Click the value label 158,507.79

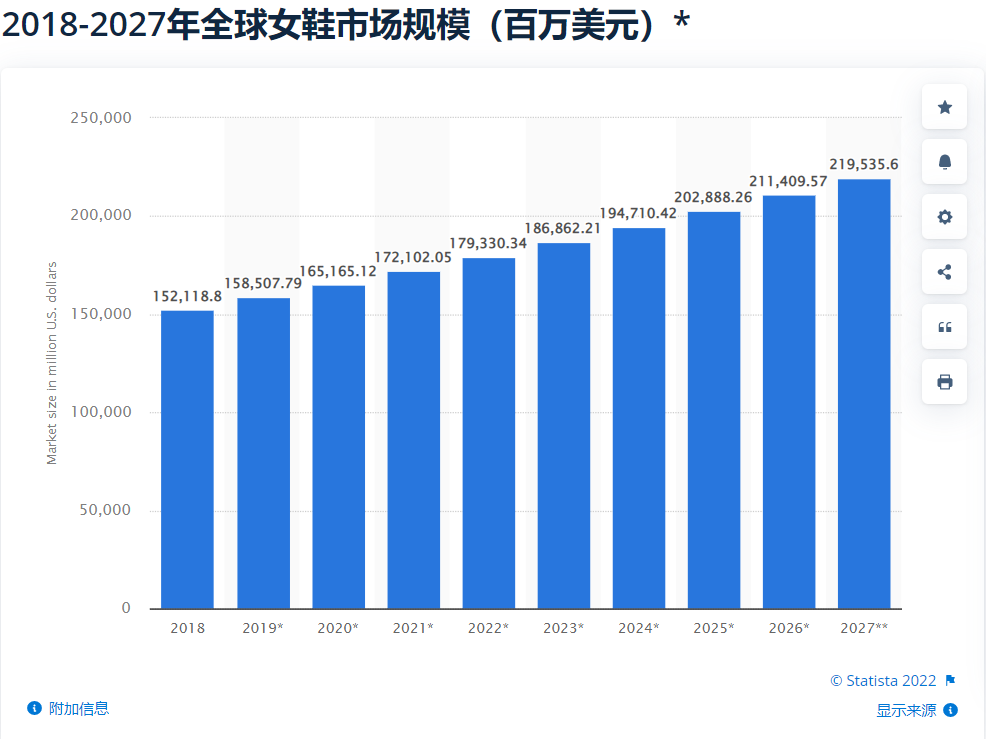[263, 284]
